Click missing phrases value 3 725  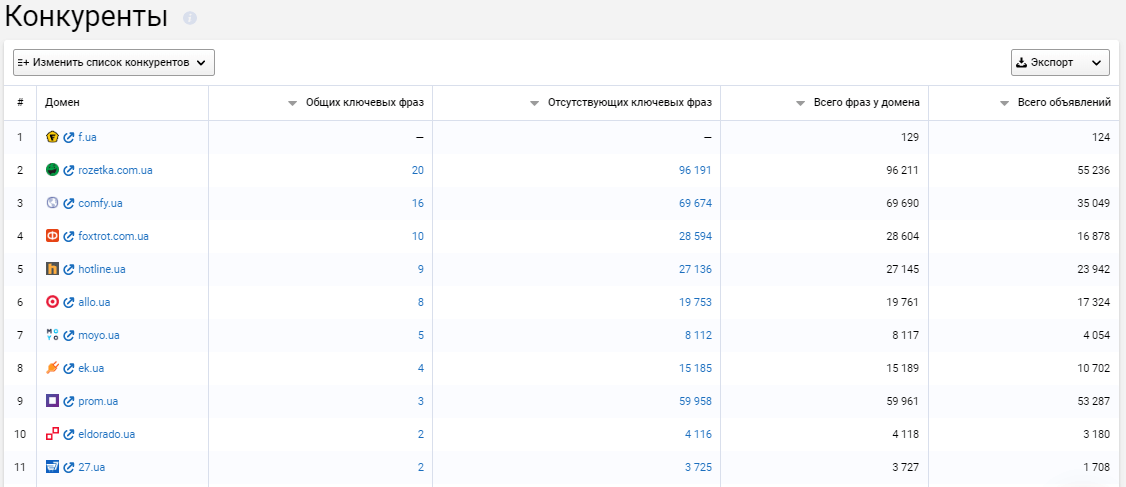698,468
